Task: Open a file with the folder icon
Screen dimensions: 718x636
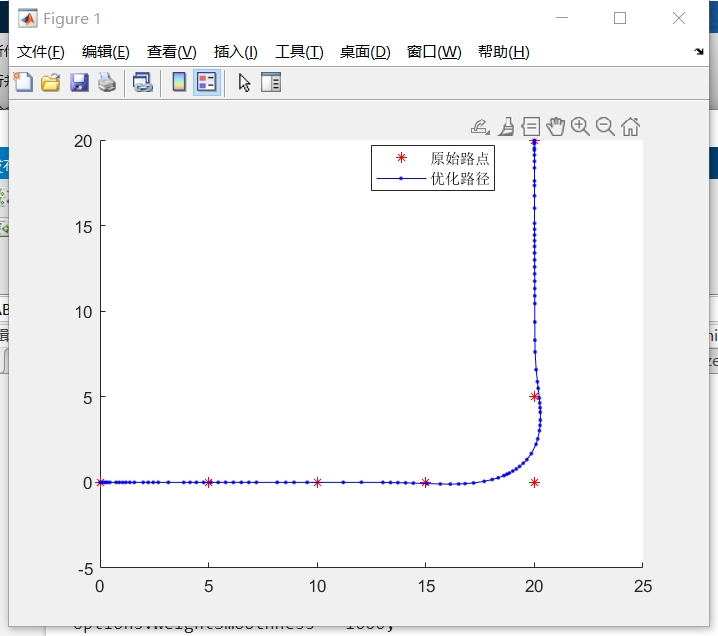Action: (x=50, y=83)
